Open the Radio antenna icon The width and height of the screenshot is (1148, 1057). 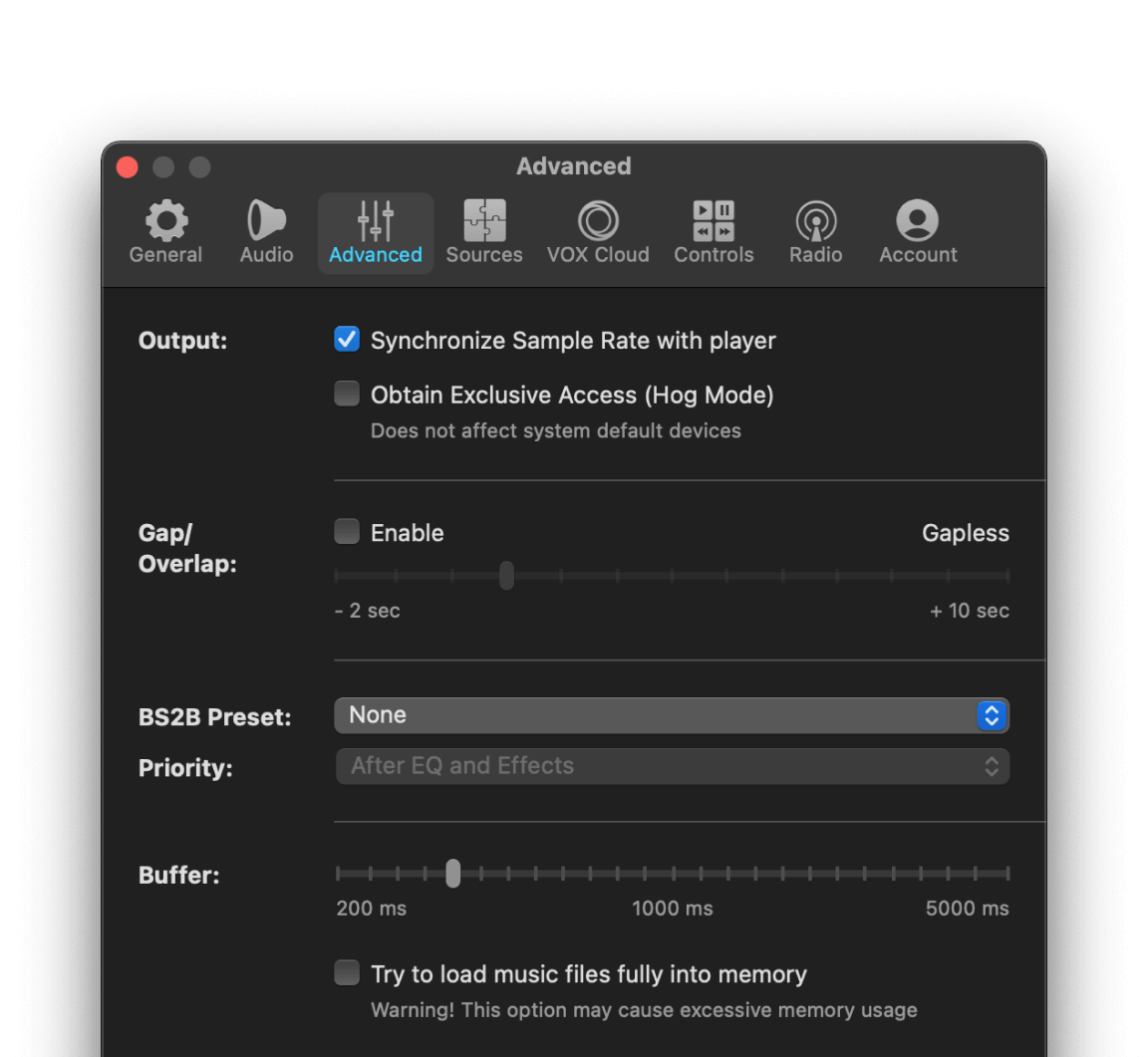(815, 220)
